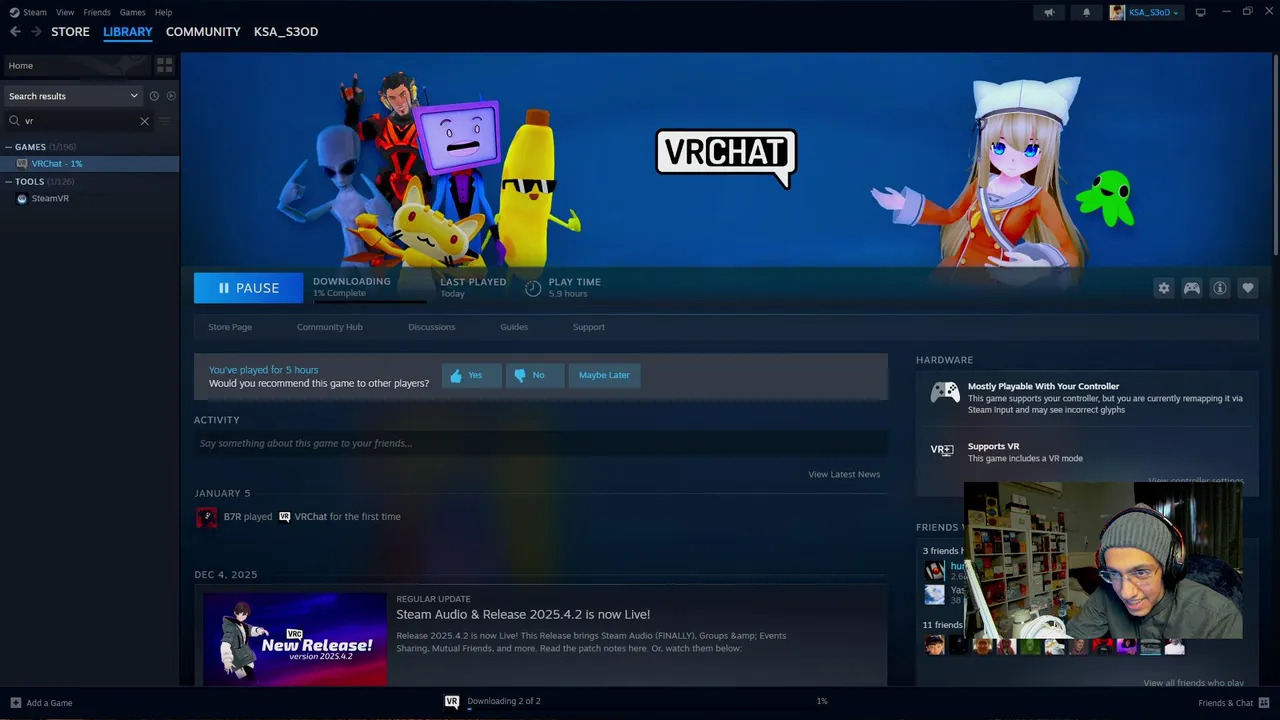The height and width of the screenshot is (720, 1280).
Task: Pause the VRChat download
Action: [248, 288]
